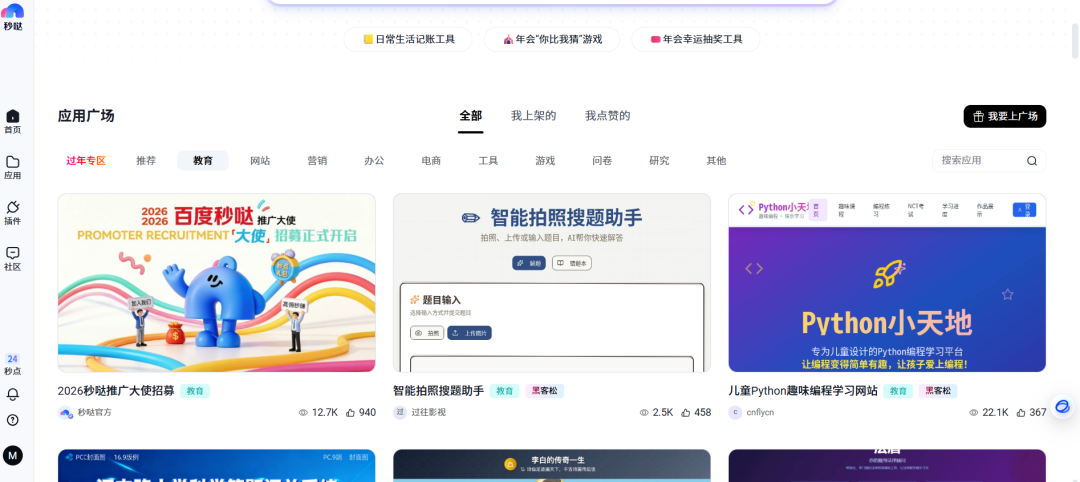
Task: Click view count eye icon for 2.5K
Action: 644,412
